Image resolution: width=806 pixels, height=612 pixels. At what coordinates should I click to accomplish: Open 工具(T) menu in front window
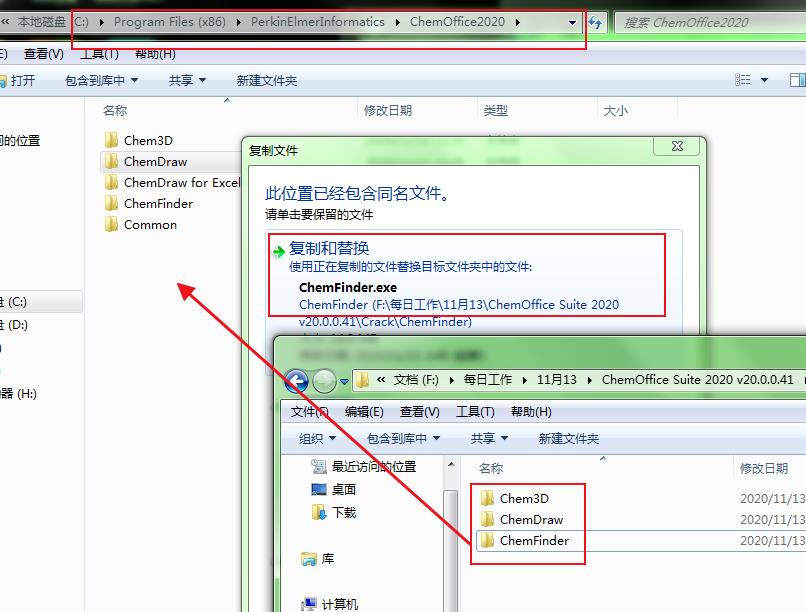point(475,412)
